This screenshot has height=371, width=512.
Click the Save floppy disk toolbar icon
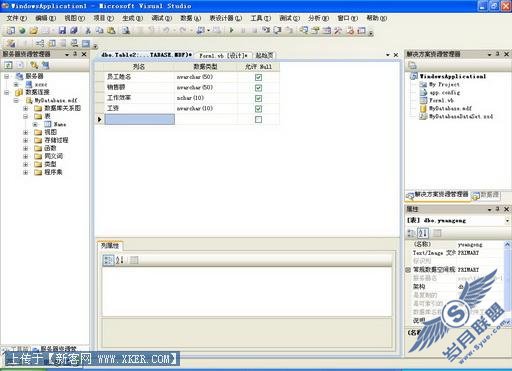pyautogui.click(x=62, y=31)
